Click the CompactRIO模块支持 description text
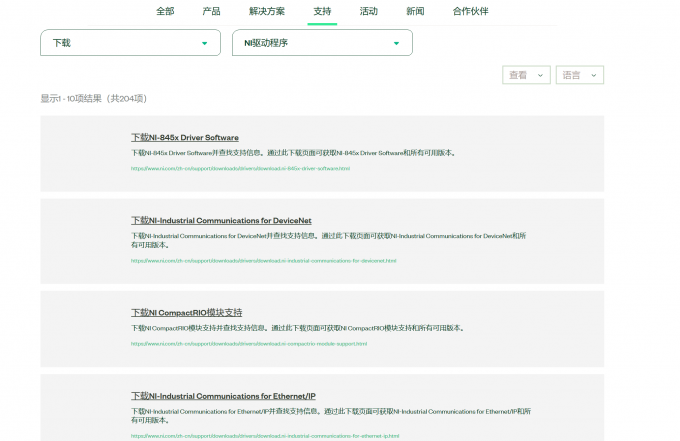 coord(298,328)
